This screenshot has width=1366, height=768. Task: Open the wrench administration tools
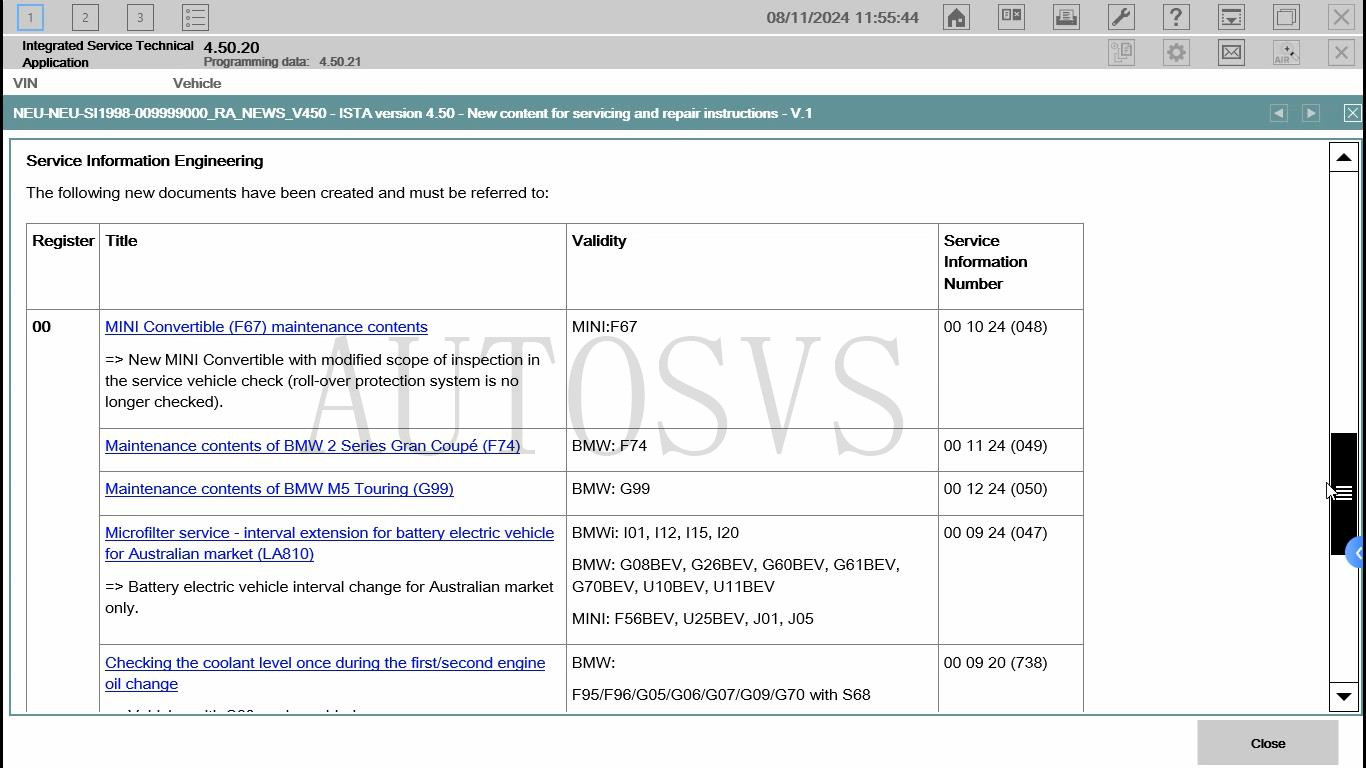tap(1121, 17)
